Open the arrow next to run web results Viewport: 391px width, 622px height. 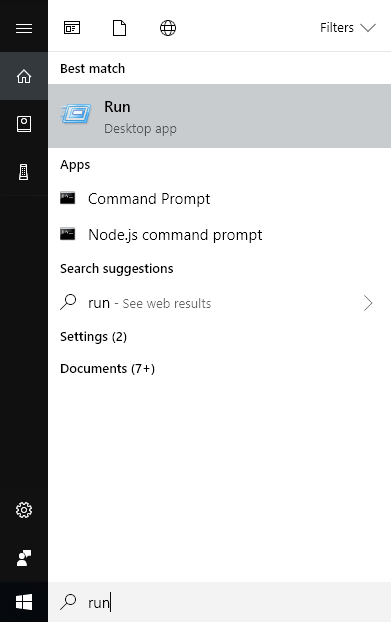(368, 303)
